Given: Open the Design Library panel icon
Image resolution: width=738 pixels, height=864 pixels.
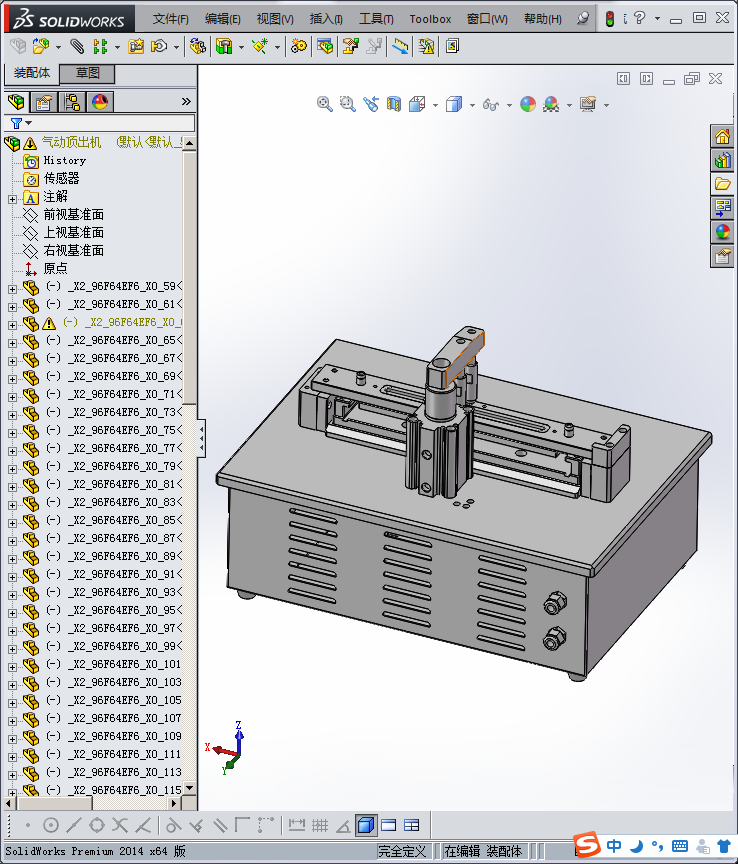Looking at the screenshot, I should coord(722,160).
